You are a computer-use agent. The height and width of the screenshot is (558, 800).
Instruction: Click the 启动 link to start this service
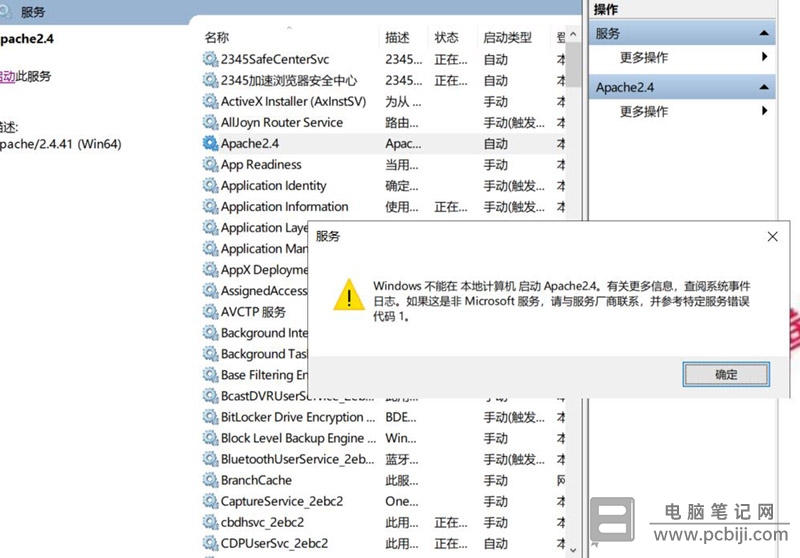coord(7,77)
